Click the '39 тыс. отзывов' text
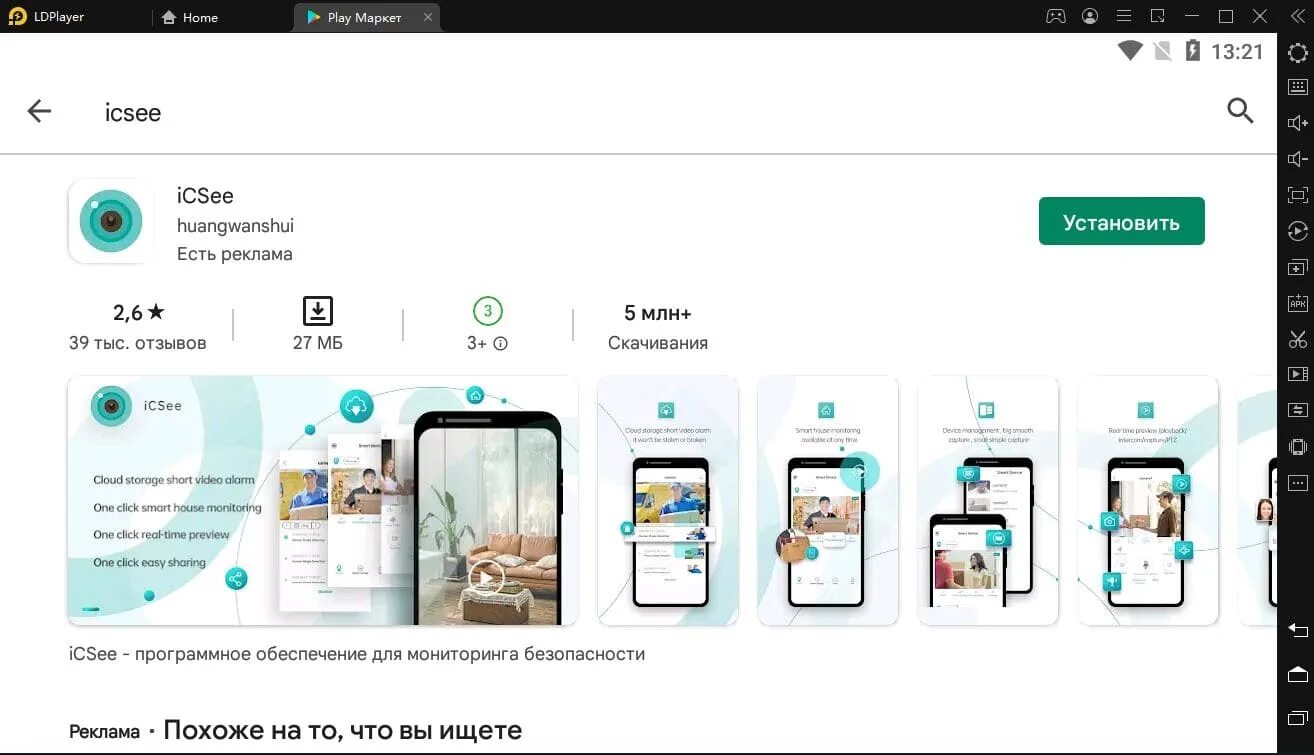 [x=138, y=343]
